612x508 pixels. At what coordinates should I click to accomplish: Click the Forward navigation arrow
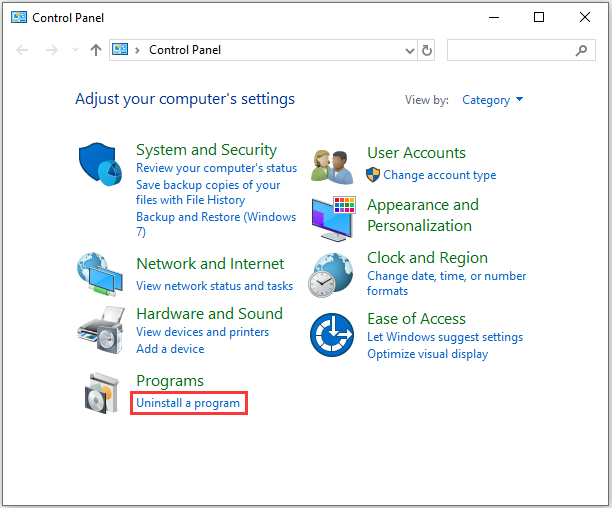coord(52,50)
